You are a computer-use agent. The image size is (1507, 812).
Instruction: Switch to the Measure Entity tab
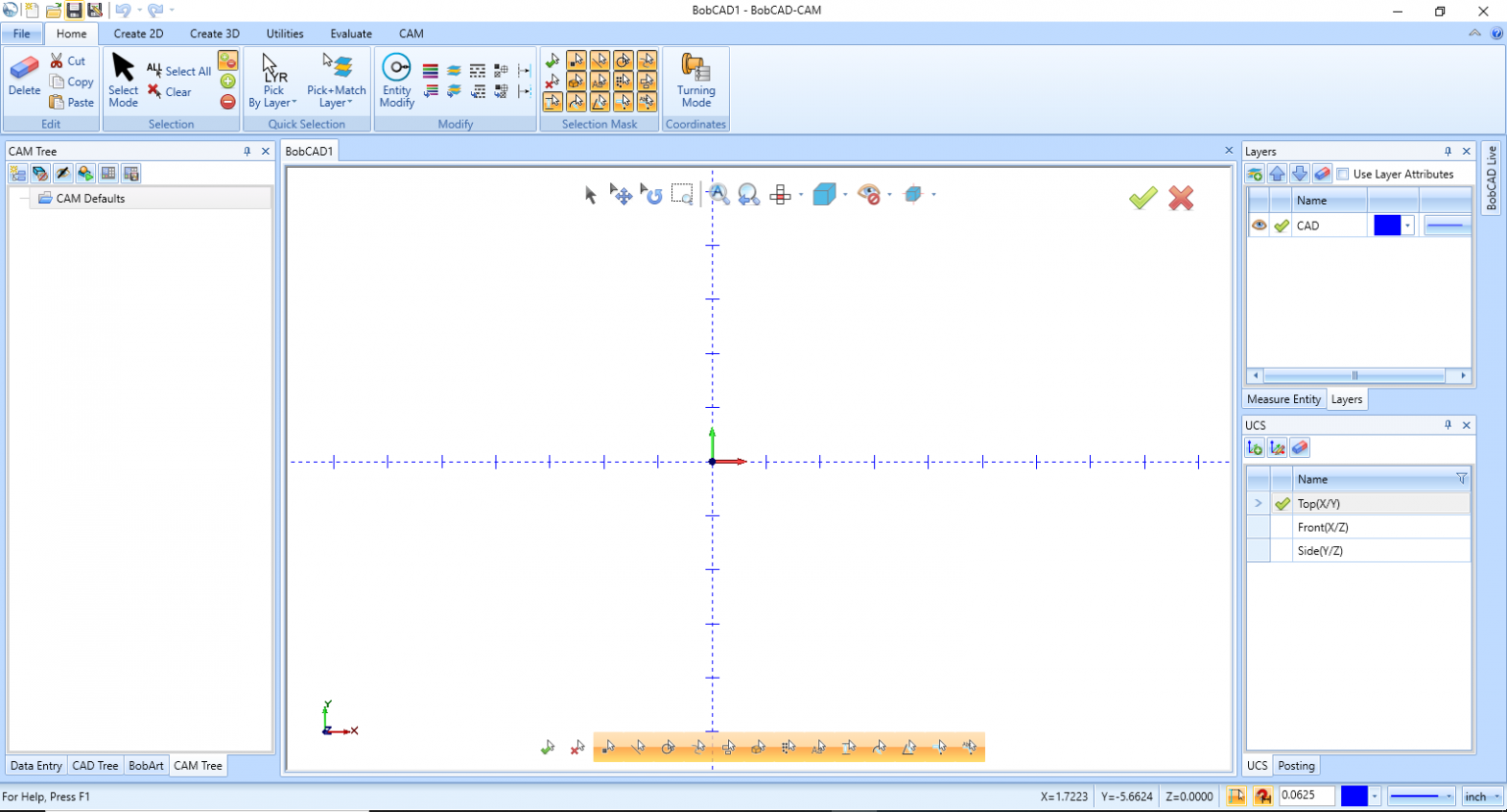point(1283,399)
